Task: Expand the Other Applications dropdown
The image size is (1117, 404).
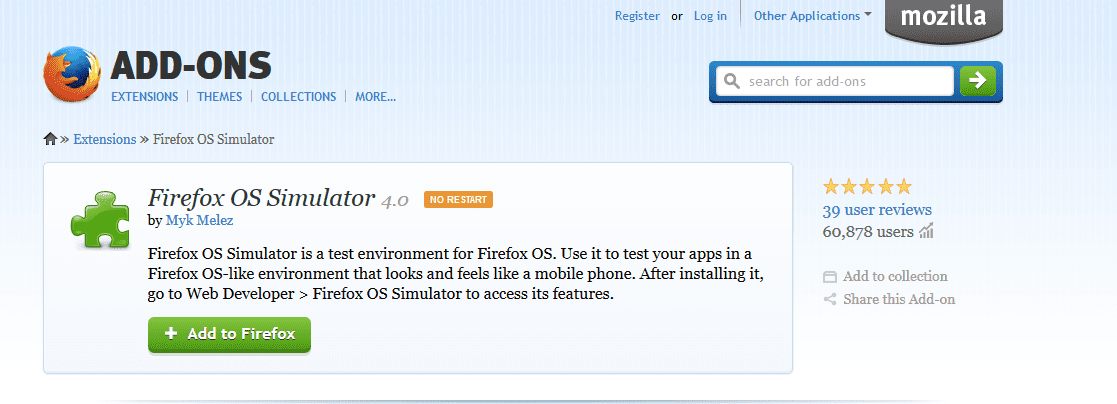Action: [x=813, y=16]
